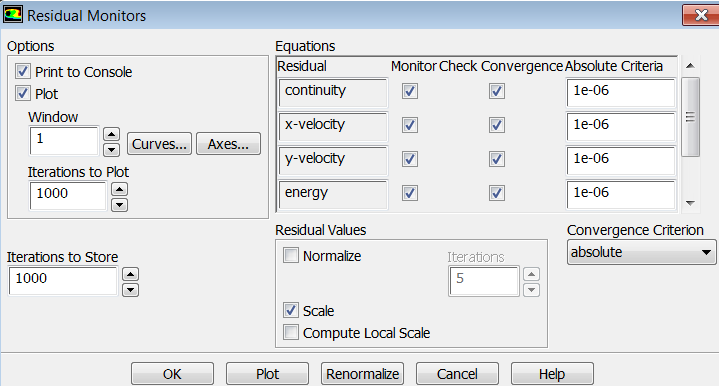Open the Axes... settings
The image size is (719, 386).
[228, 144]
